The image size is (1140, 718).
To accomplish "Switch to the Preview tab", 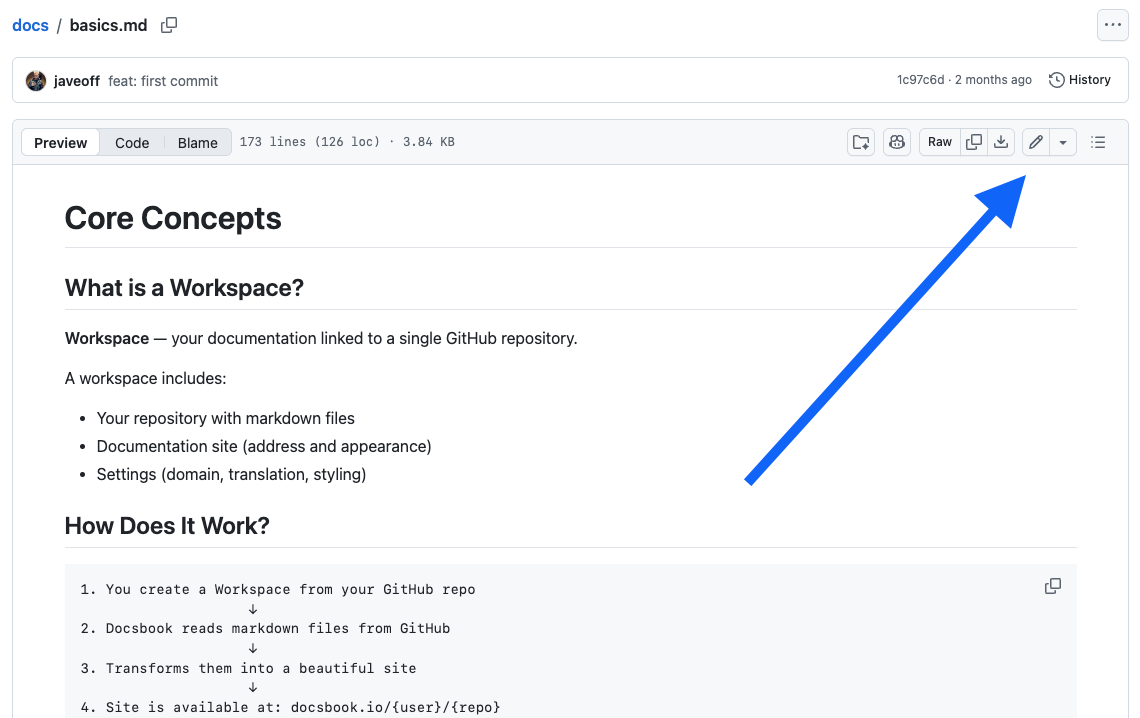I will [x=60, y=142].
